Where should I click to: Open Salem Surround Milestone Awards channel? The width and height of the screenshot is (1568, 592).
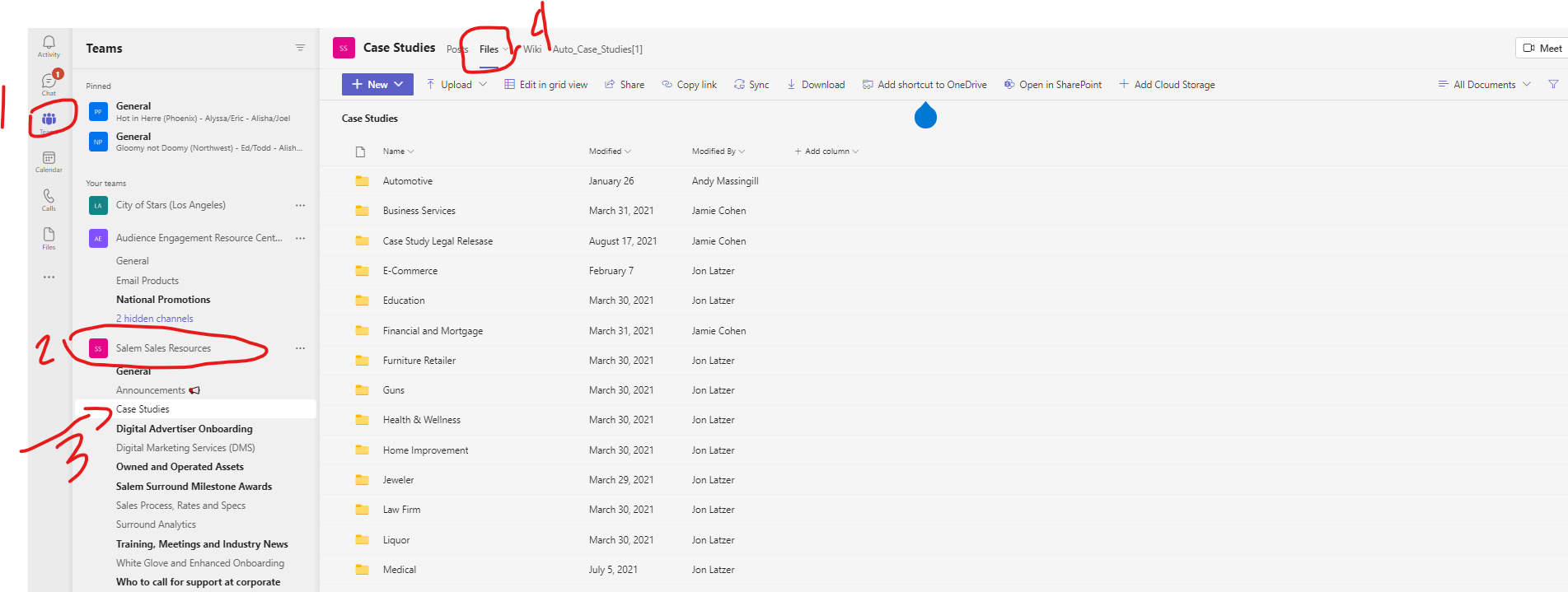coord(195,487)
